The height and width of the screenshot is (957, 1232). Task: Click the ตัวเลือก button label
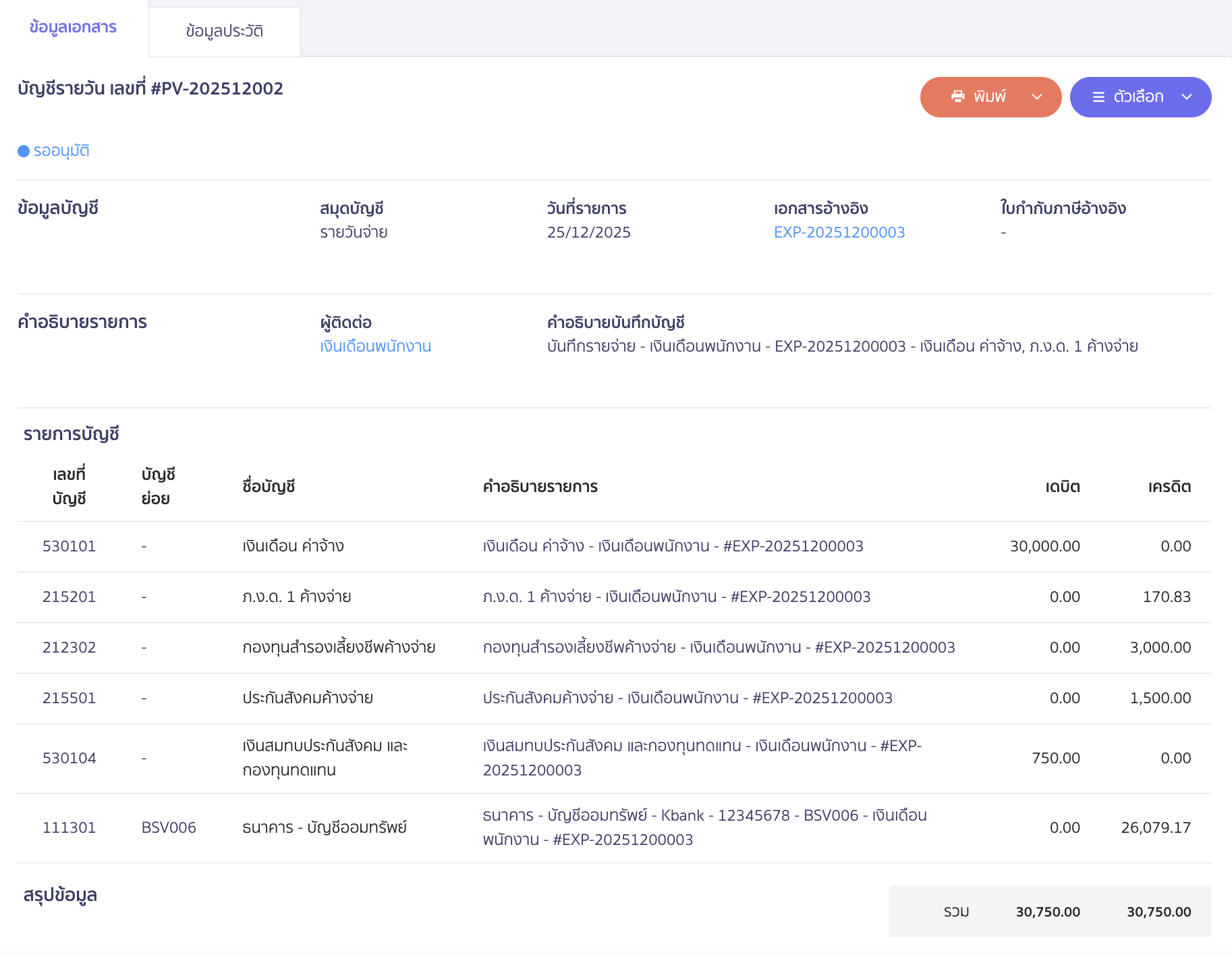[x=1138, y=97]
